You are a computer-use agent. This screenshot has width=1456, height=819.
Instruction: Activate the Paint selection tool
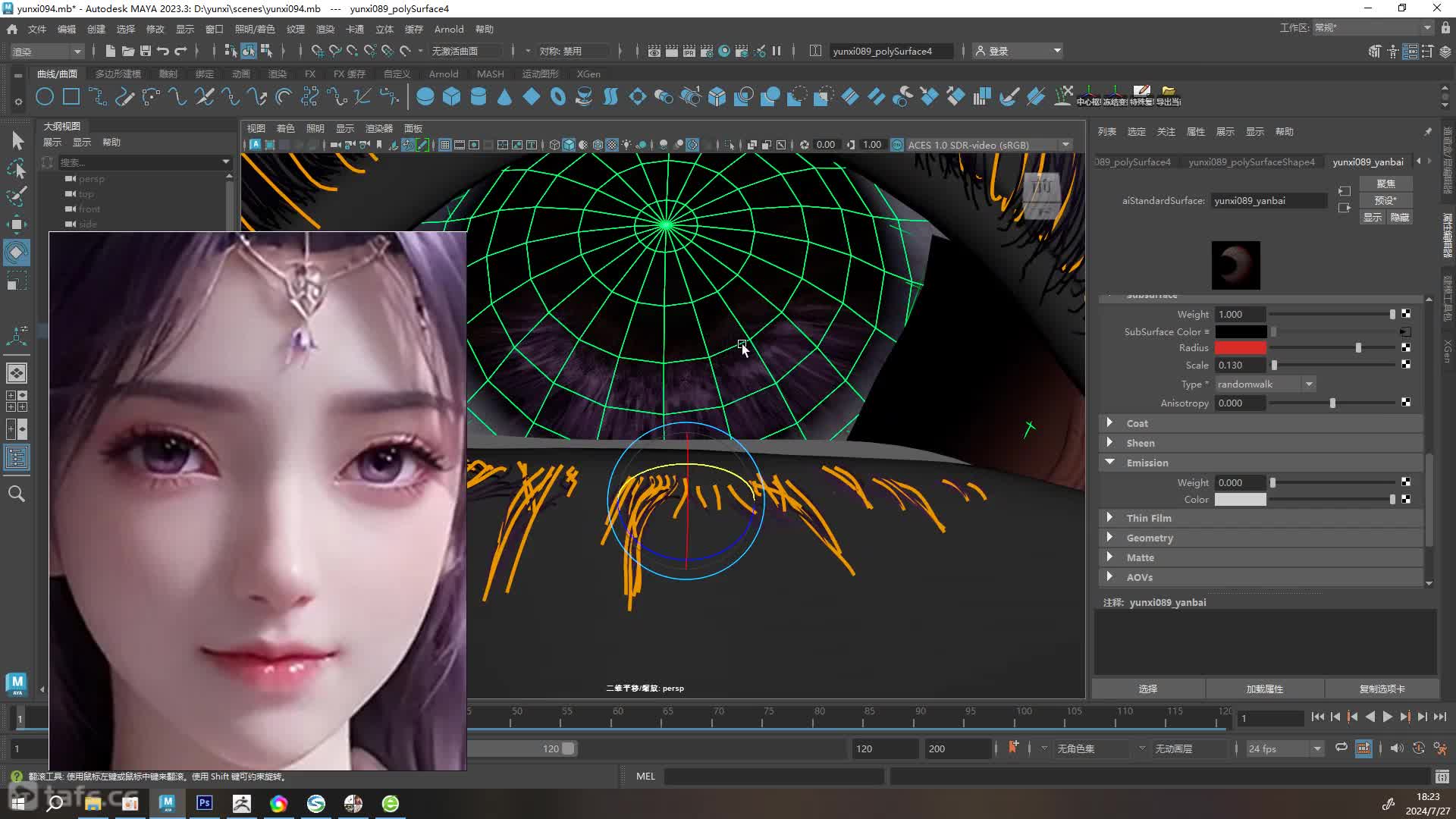(17, 196)
